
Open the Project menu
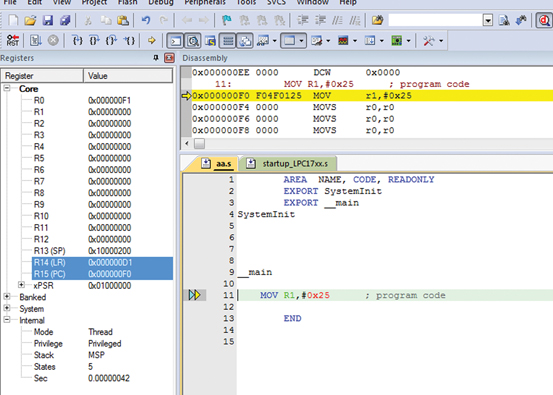coord(95,2)
